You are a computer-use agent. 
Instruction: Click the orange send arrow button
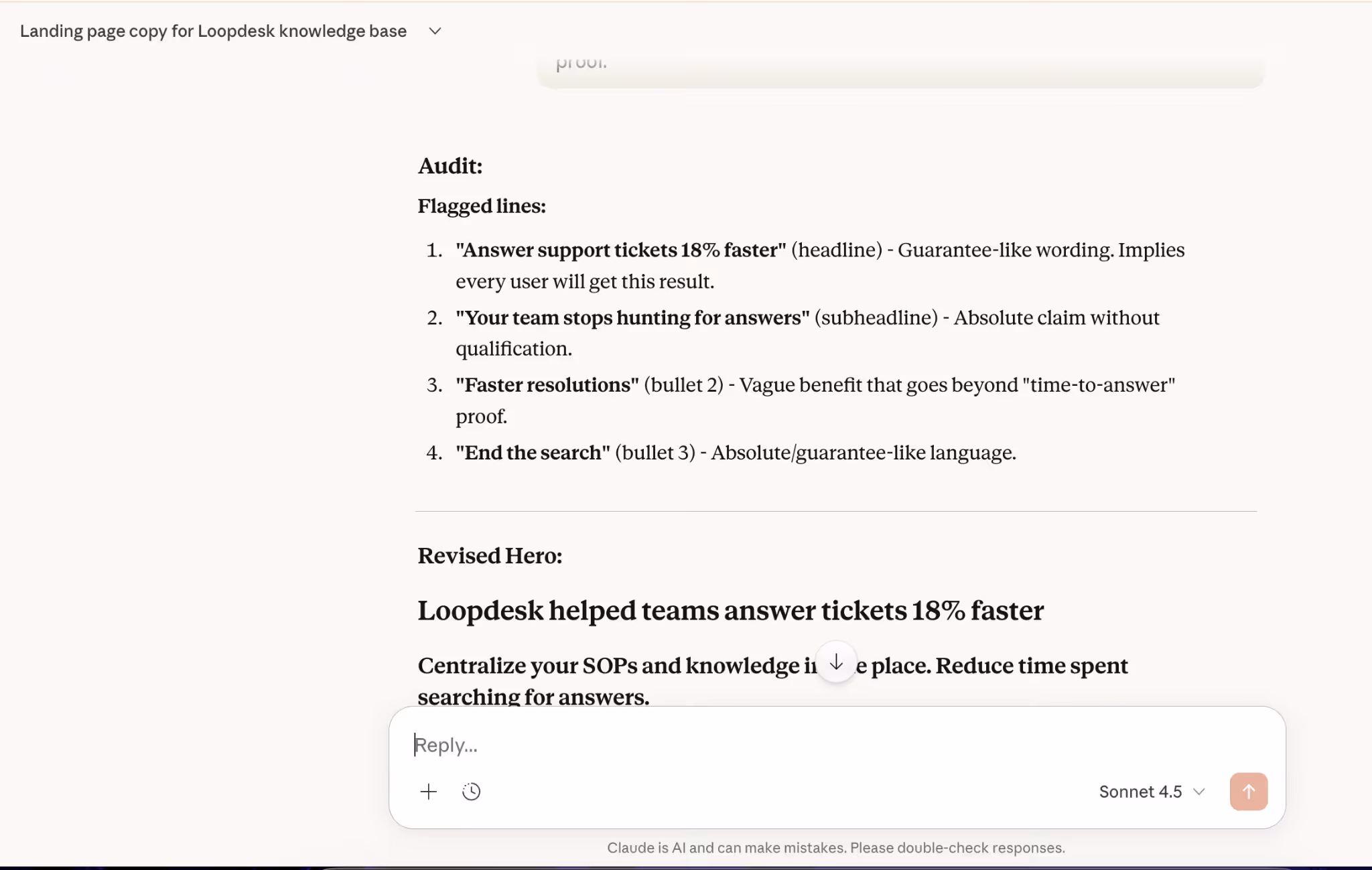(x=1249, y=792)
